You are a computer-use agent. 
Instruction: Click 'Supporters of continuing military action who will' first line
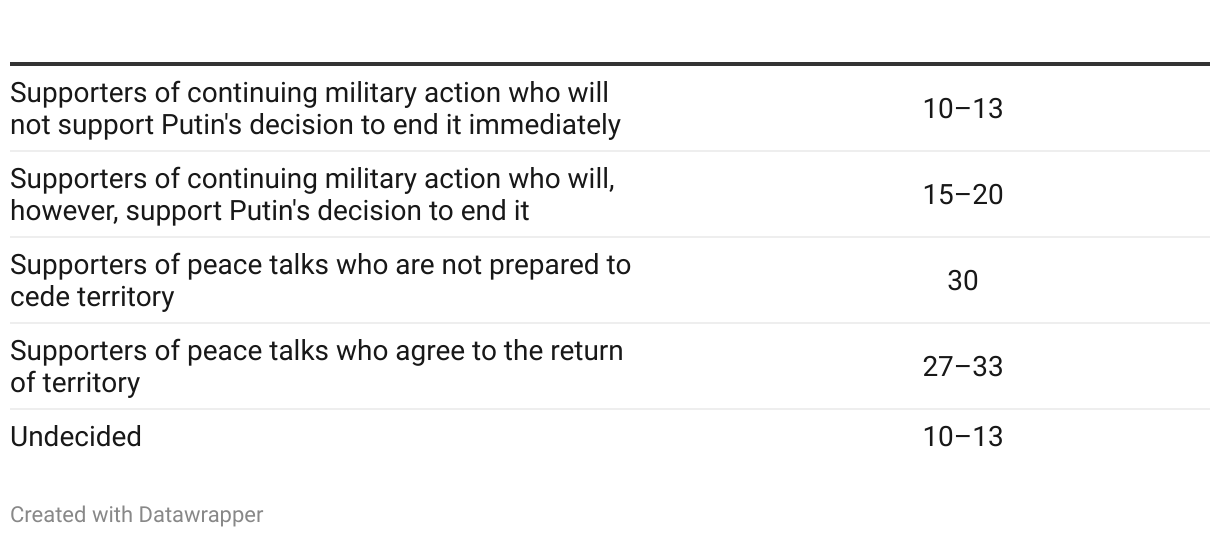(x=309, y=93)
